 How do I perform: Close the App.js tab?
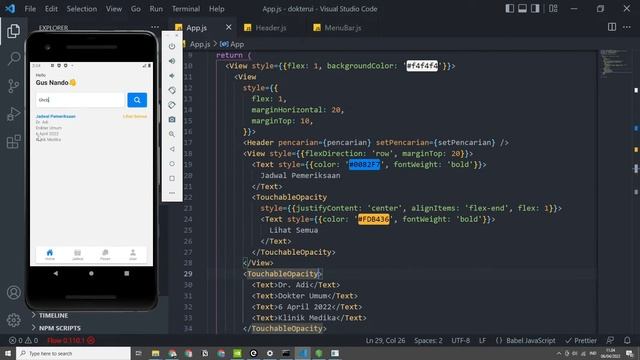coord(229,27)
